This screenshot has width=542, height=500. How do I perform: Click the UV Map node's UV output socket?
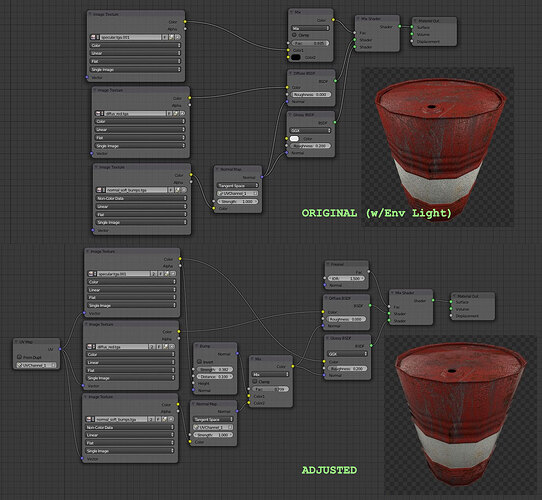click(60, 349)
